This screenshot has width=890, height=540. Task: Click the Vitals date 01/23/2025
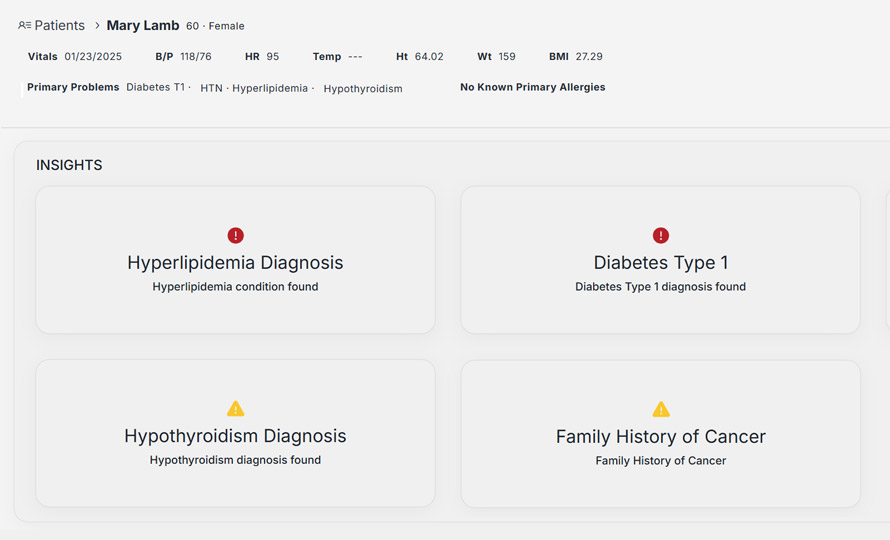click(x=93, y=57)
